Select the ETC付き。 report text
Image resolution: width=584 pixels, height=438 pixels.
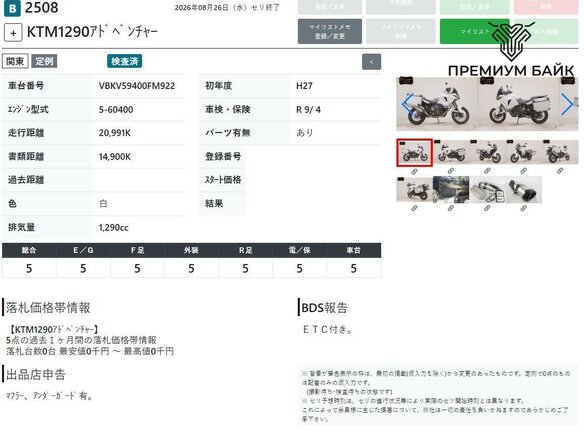coord(327,330)
